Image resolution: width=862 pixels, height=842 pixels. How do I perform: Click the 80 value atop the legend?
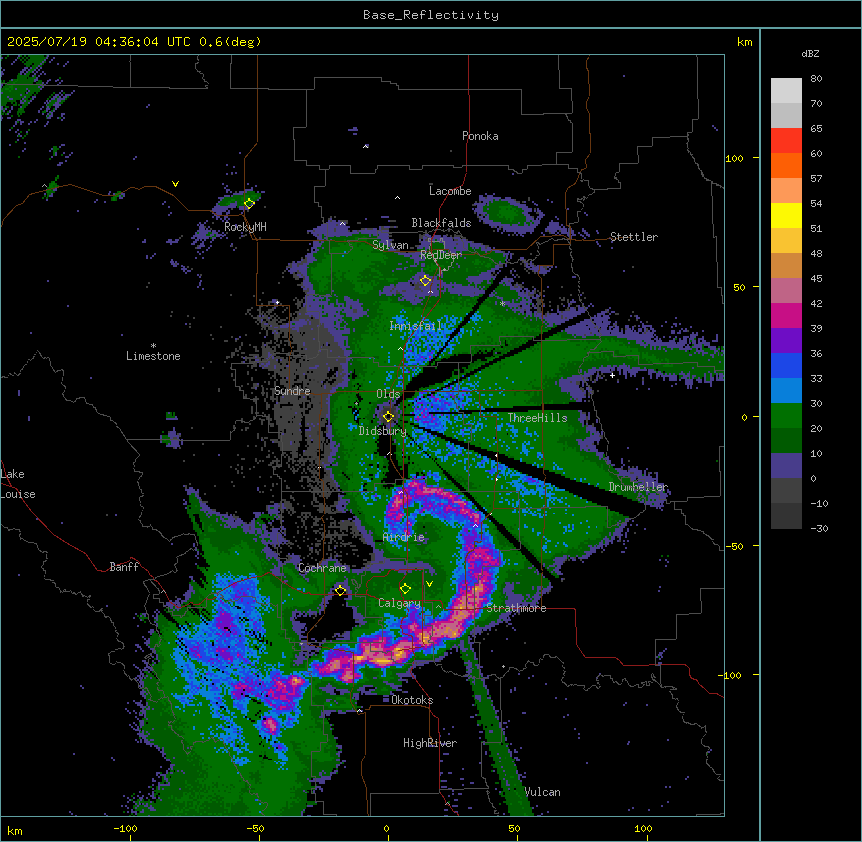(816, 79)
